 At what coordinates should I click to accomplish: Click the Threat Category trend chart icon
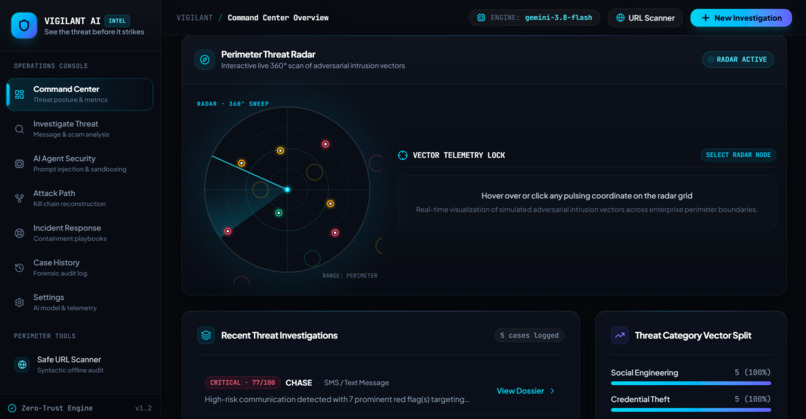click(620, 335)
